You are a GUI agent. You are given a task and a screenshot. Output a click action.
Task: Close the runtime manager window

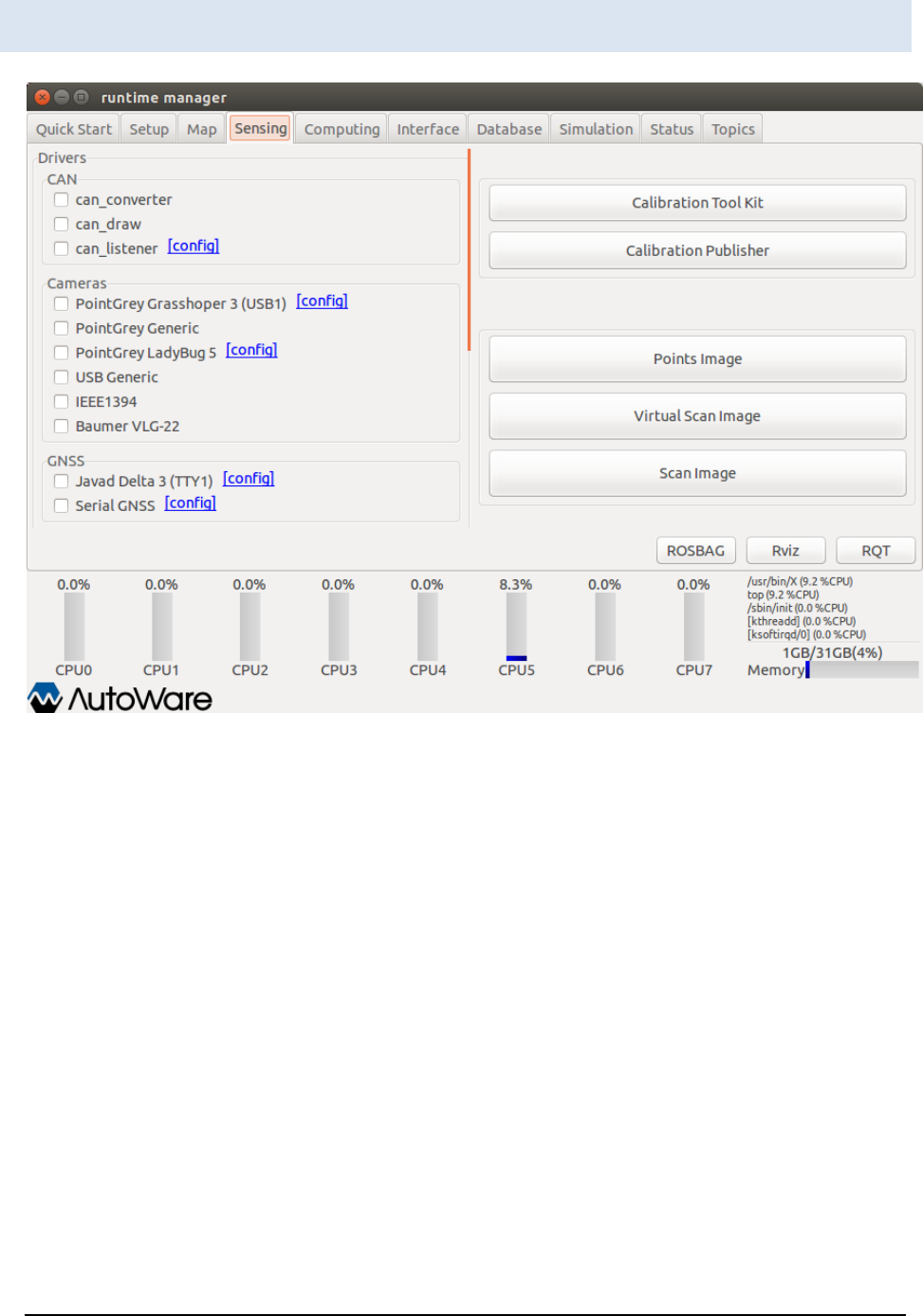pyautogui.click(x=42, y=97)
